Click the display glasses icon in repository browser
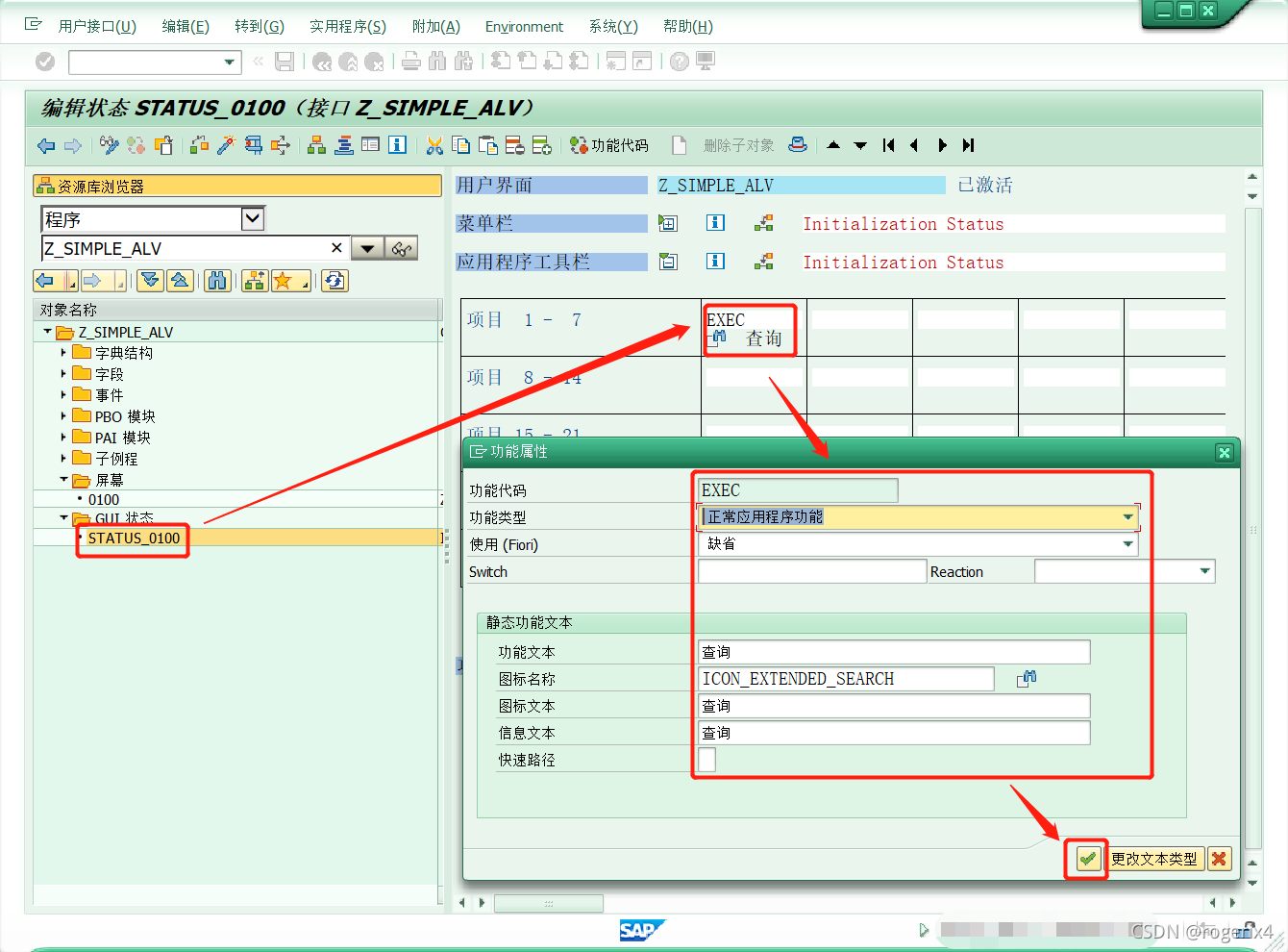1288x952 pixels. (x=402, y=249)
